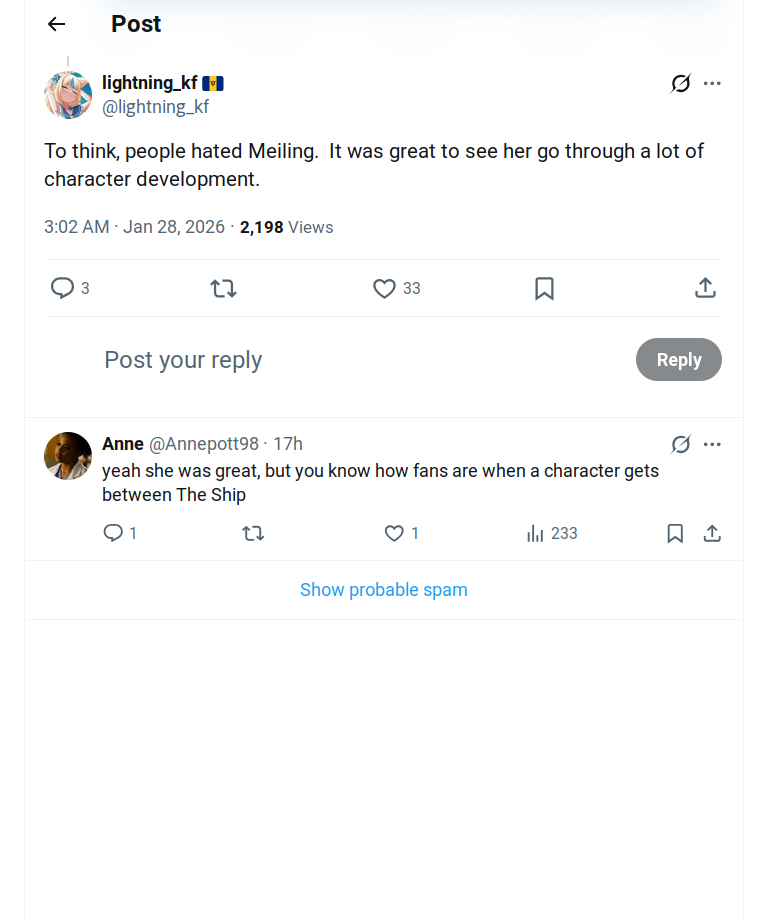Viewport: 773px width, 919px height.
Task: Like Anne's reply
Action: point(395,533)
